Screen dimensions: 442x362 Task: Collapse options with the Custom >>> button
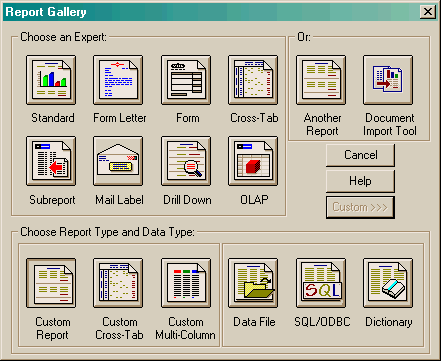coord(360,207)
